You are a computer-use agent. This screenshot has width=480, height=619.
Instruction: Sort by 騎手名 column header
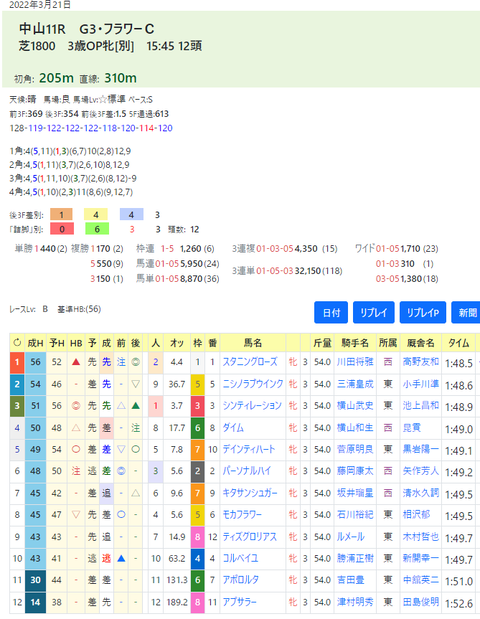coord(355,343)
